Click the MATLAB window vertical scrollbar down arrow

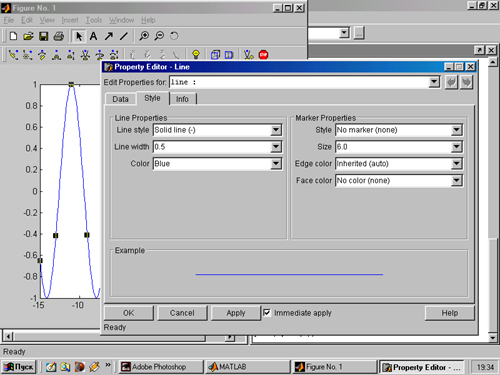[493, 338]
